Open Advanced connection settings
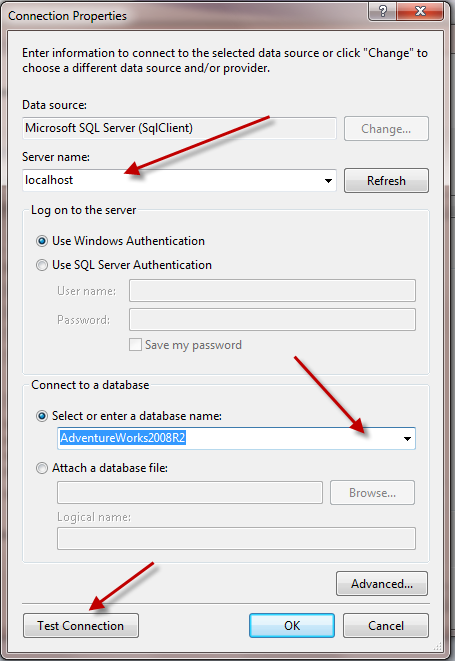 click(382, 584)
